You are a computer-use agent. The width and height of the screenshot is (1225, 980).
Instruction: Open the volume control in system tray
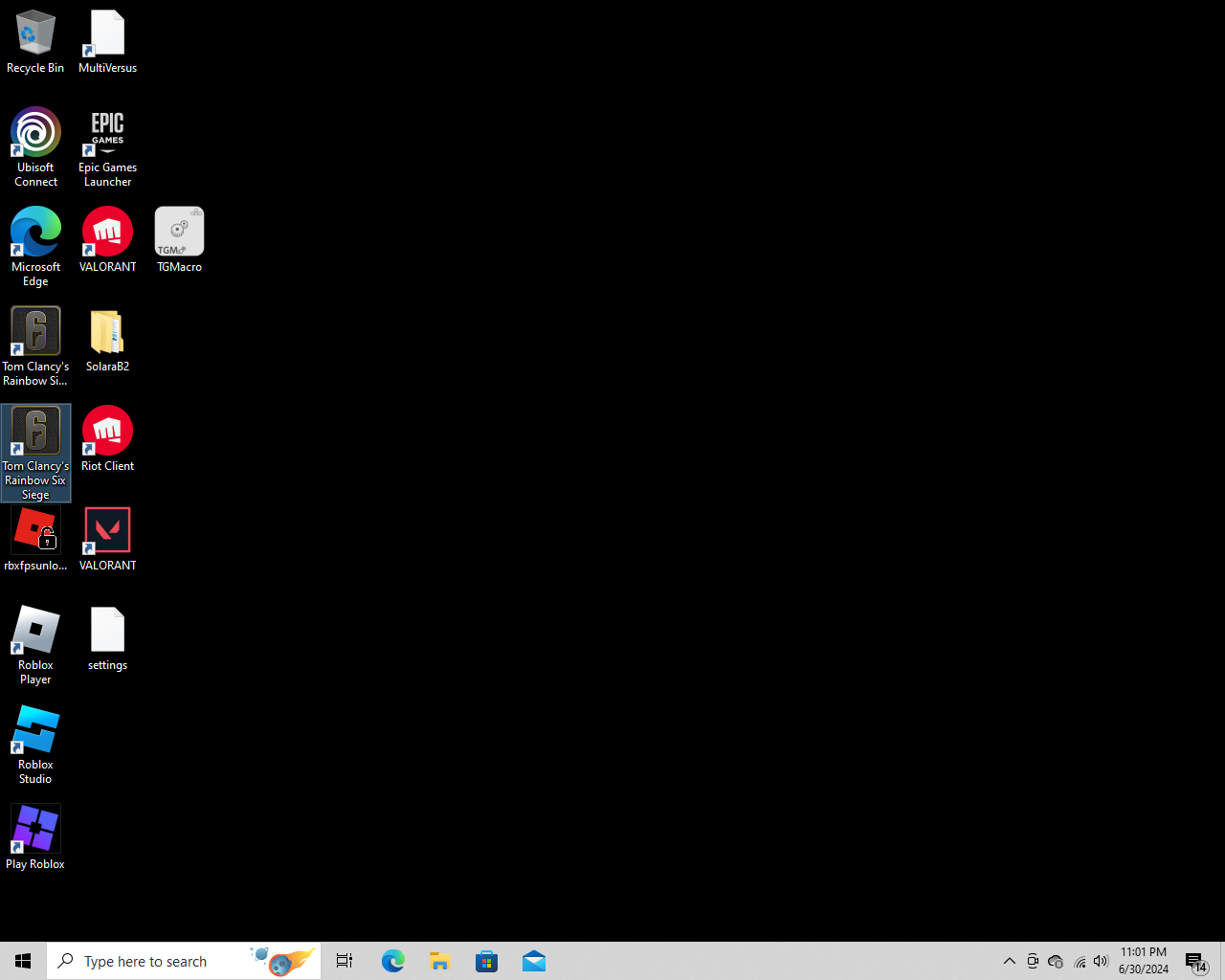point(1101,961)
